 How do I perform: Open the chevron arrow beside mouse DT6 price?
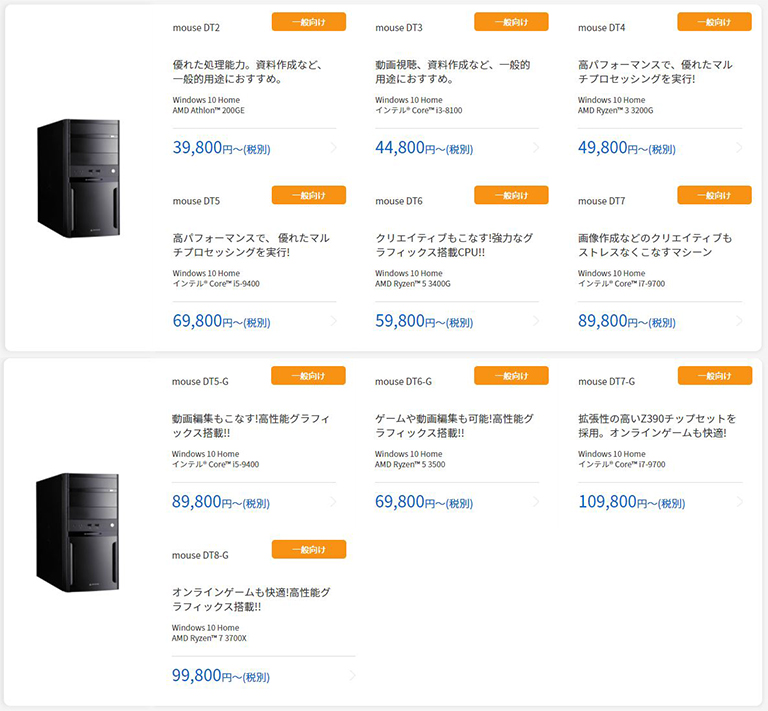pyautogui.click(x=536, y=321)
